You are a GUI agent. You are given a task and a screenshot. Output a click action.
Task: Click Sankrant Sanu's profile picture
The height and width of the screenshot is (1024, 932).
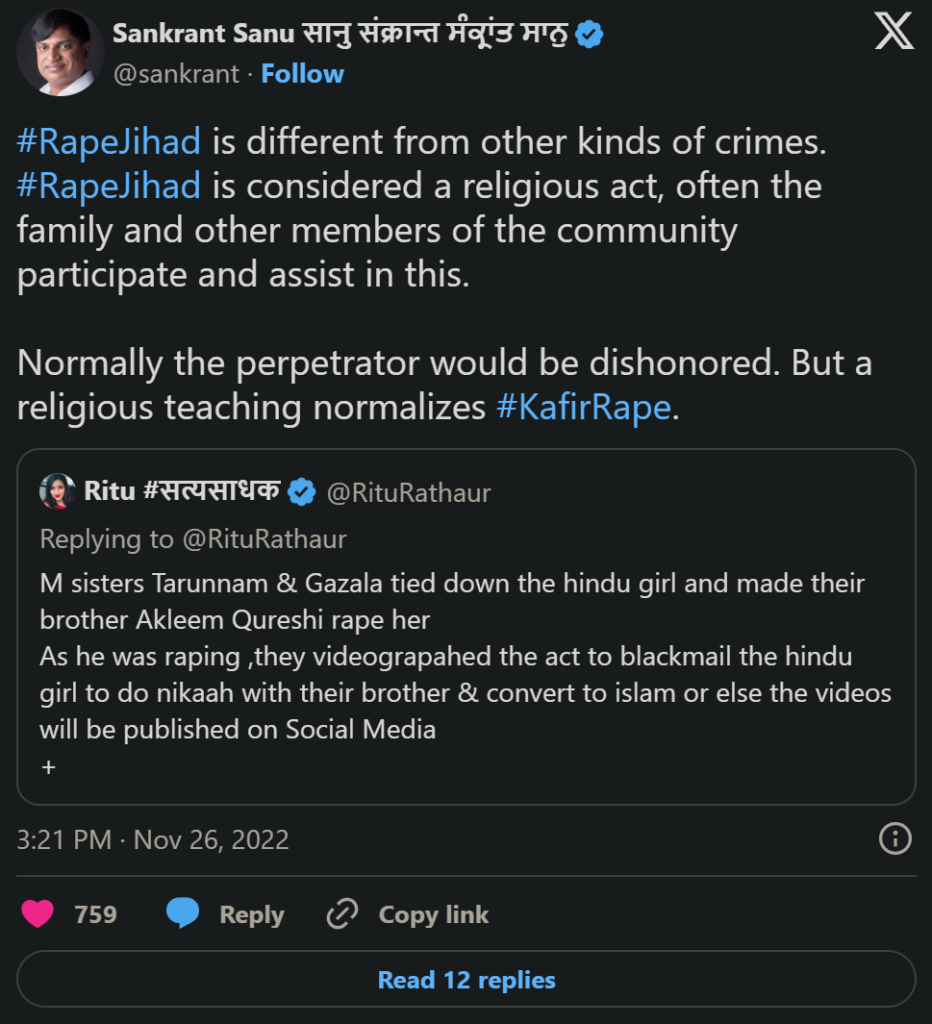[x=60, y=52]
